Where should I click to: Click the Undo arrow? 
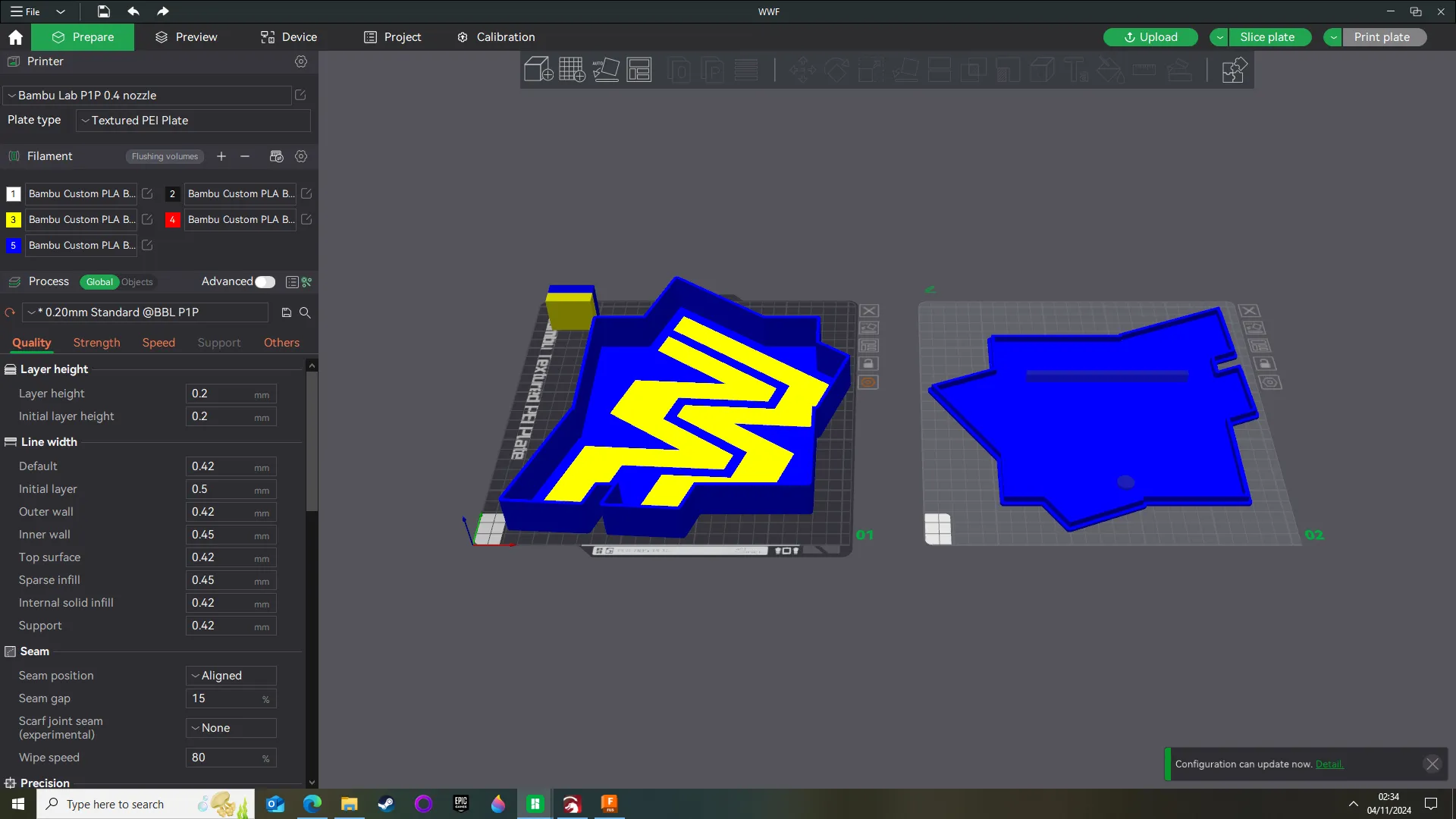click(133, 11)
